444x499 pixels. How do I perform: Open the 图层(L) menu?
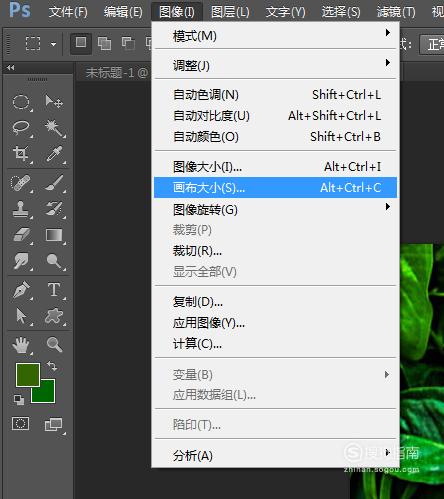point(230,12)
